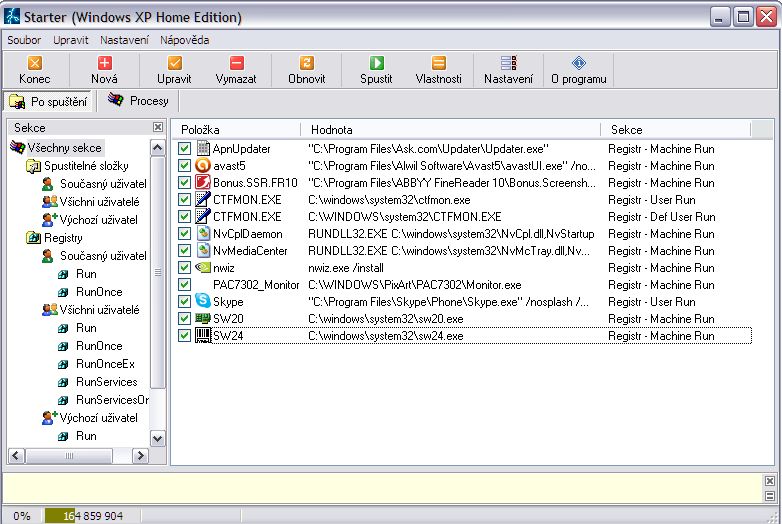Open the Soubor menu

coord(24,40)
